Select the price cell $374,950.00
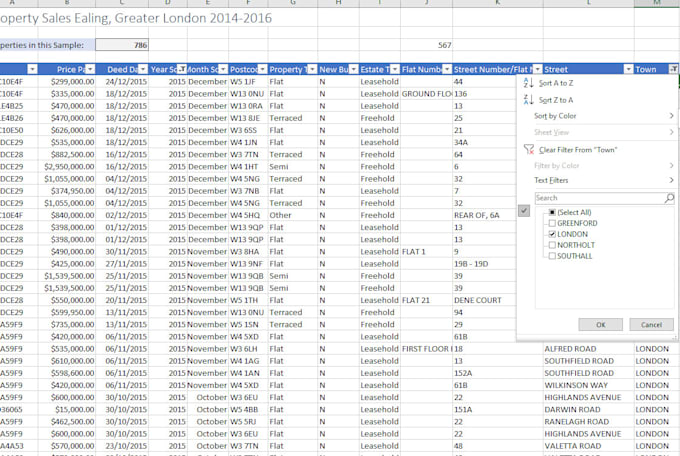 tap(67, 191)
